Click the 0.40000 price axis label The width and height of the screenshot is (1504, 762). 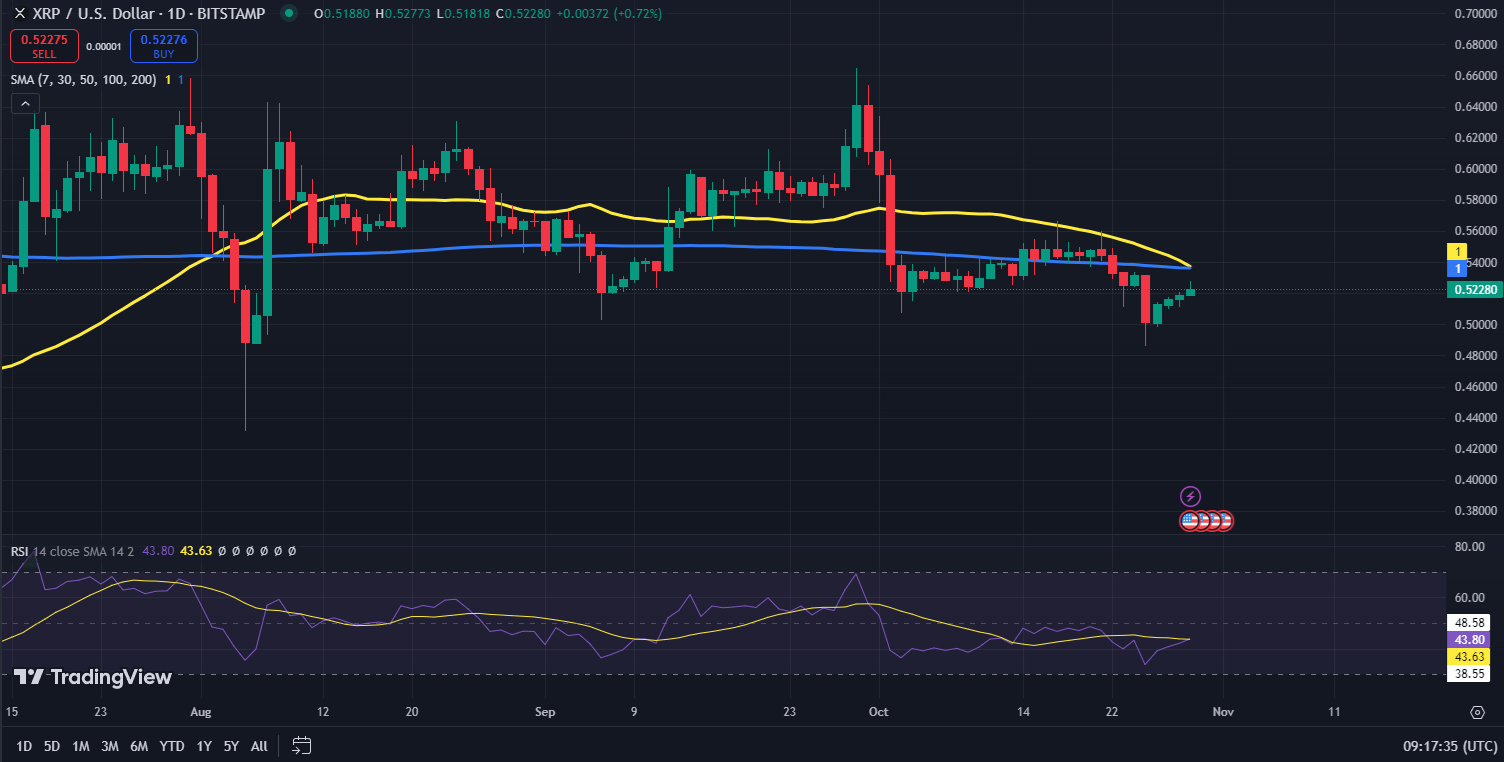1474,480
